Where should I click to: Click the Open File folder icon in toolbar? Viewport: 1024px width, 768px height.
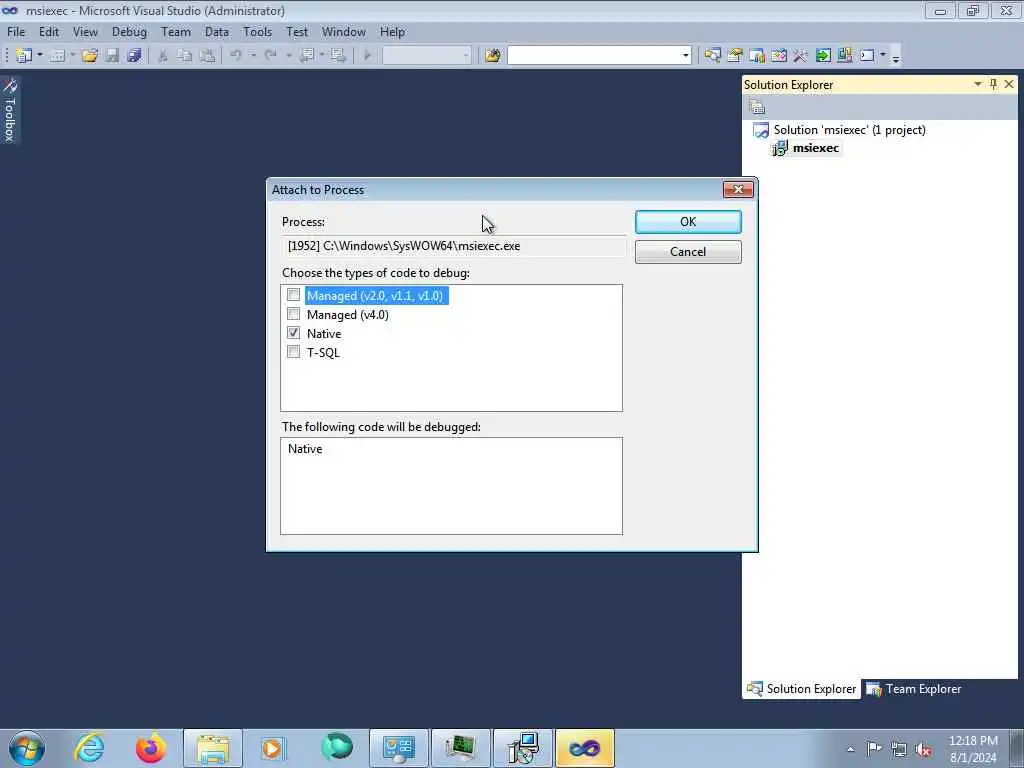[x=89, y=56]
